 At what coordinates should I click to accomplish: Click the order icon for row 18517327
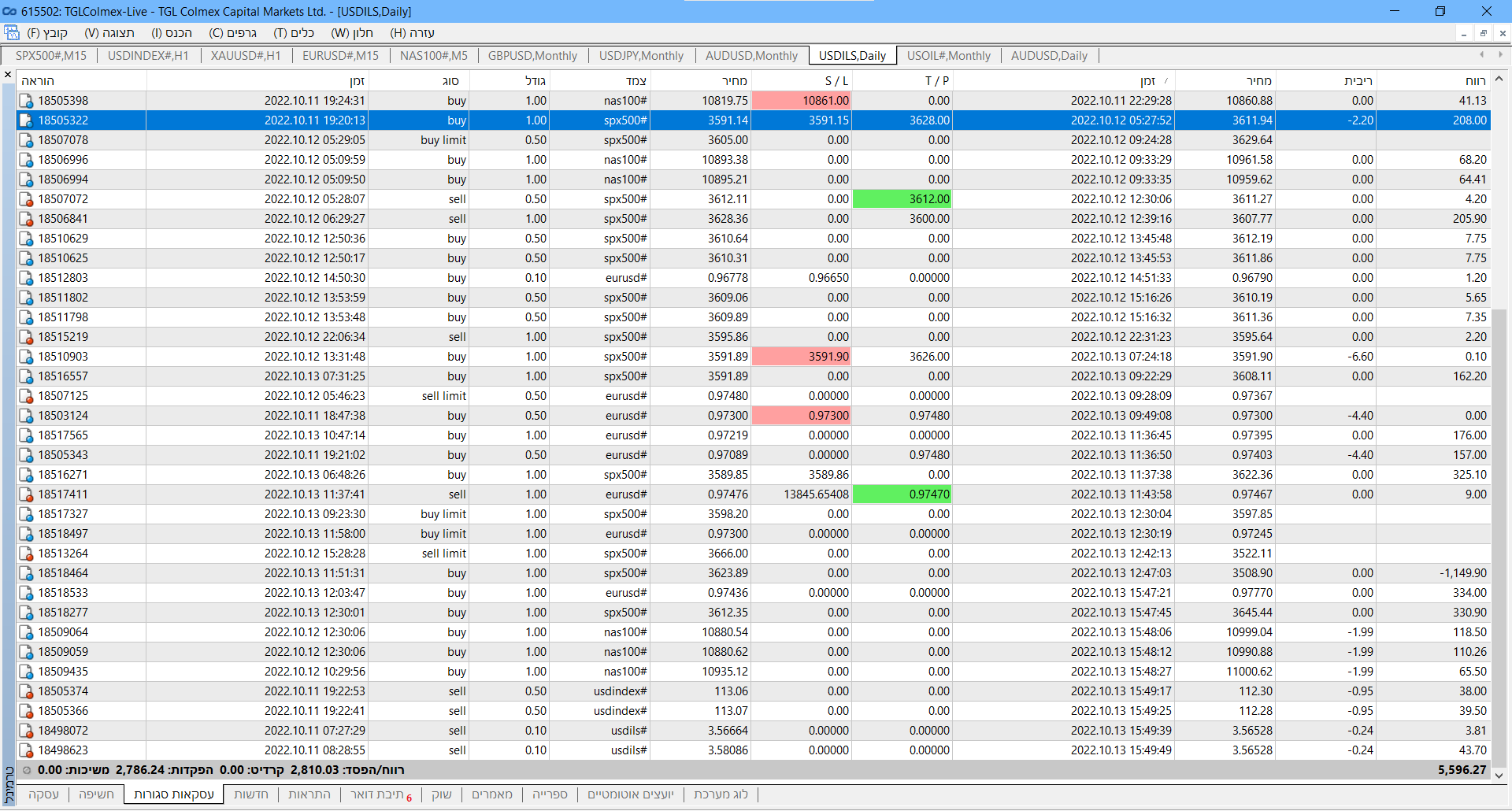coord(26,514)
